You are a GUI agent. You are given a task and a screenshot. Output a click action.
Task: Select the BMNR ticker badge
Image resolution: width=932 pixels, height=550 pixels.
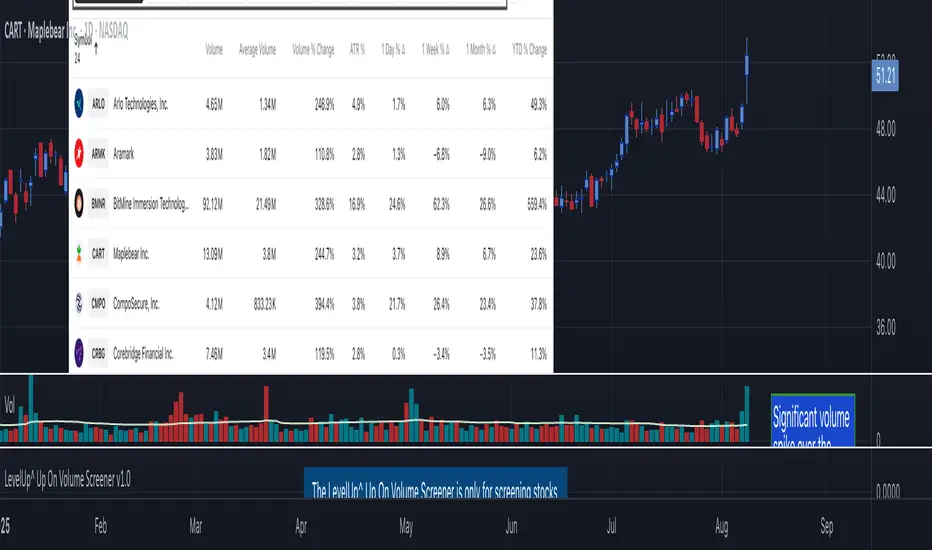100,203
